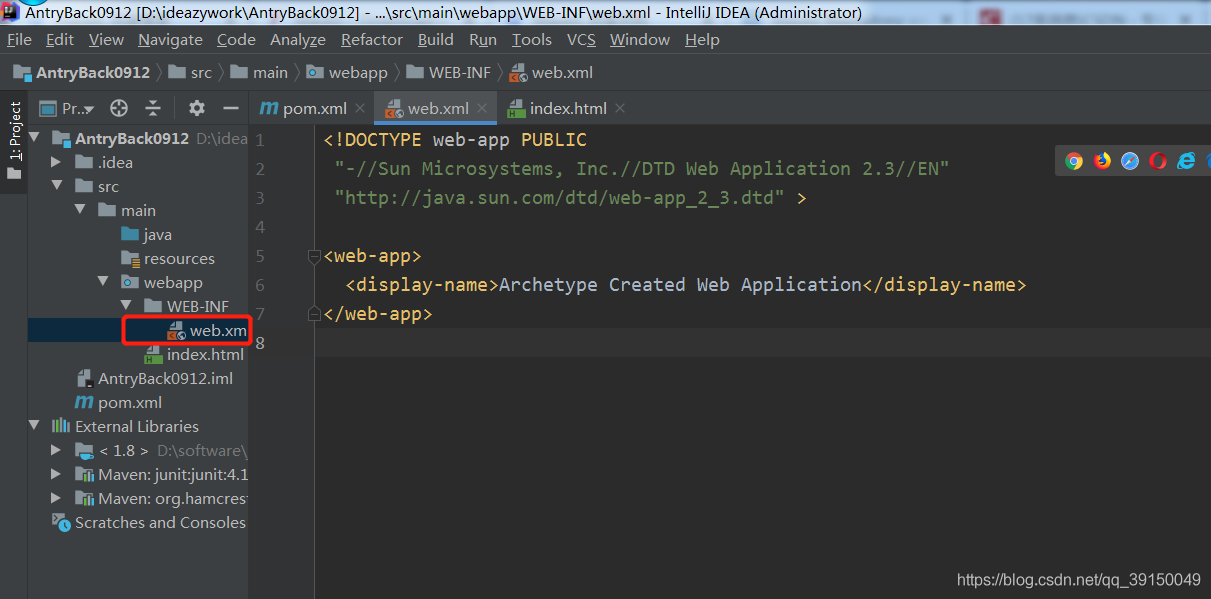Open page in Safari browser icon
The width and height of the screenshot is (1211, 599).
[1130, 161]
